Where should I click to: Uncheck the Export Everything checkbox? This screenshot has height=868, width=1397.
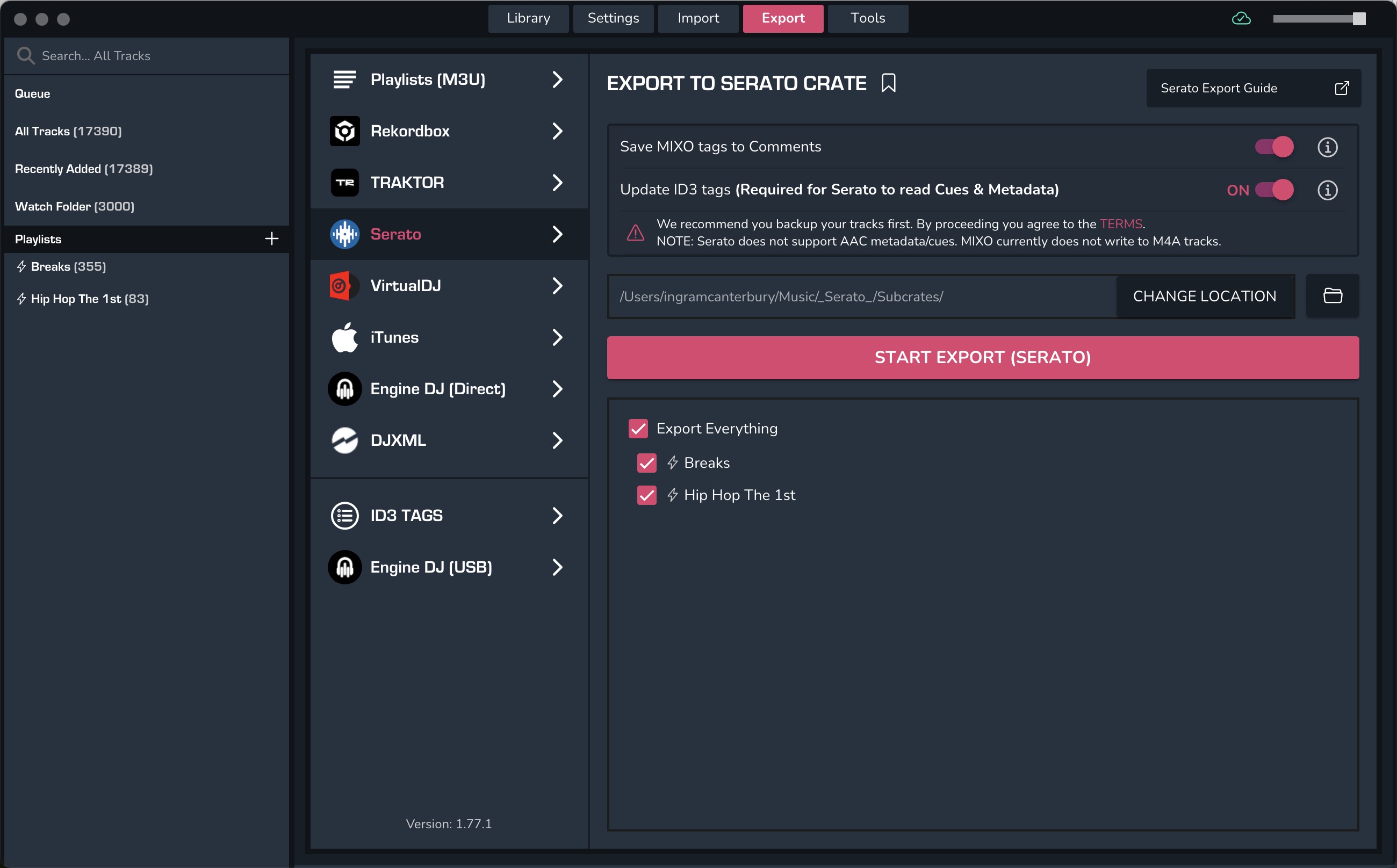638,428
